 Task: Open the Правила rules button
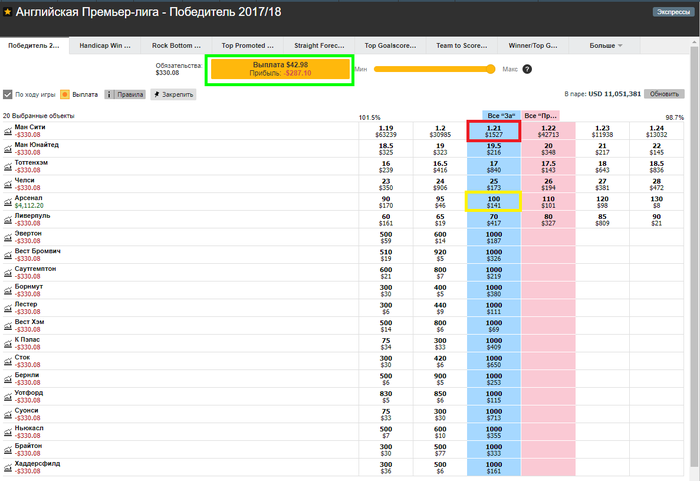[125, 94]
